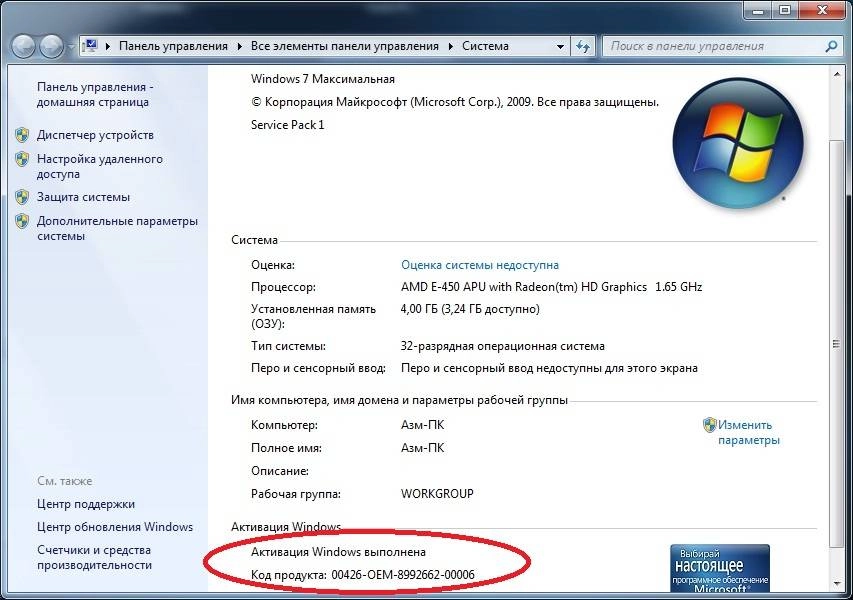Open the address bar history dropdown
The height and width of the screenshot is (600, 853).
(x=560, y=47)
